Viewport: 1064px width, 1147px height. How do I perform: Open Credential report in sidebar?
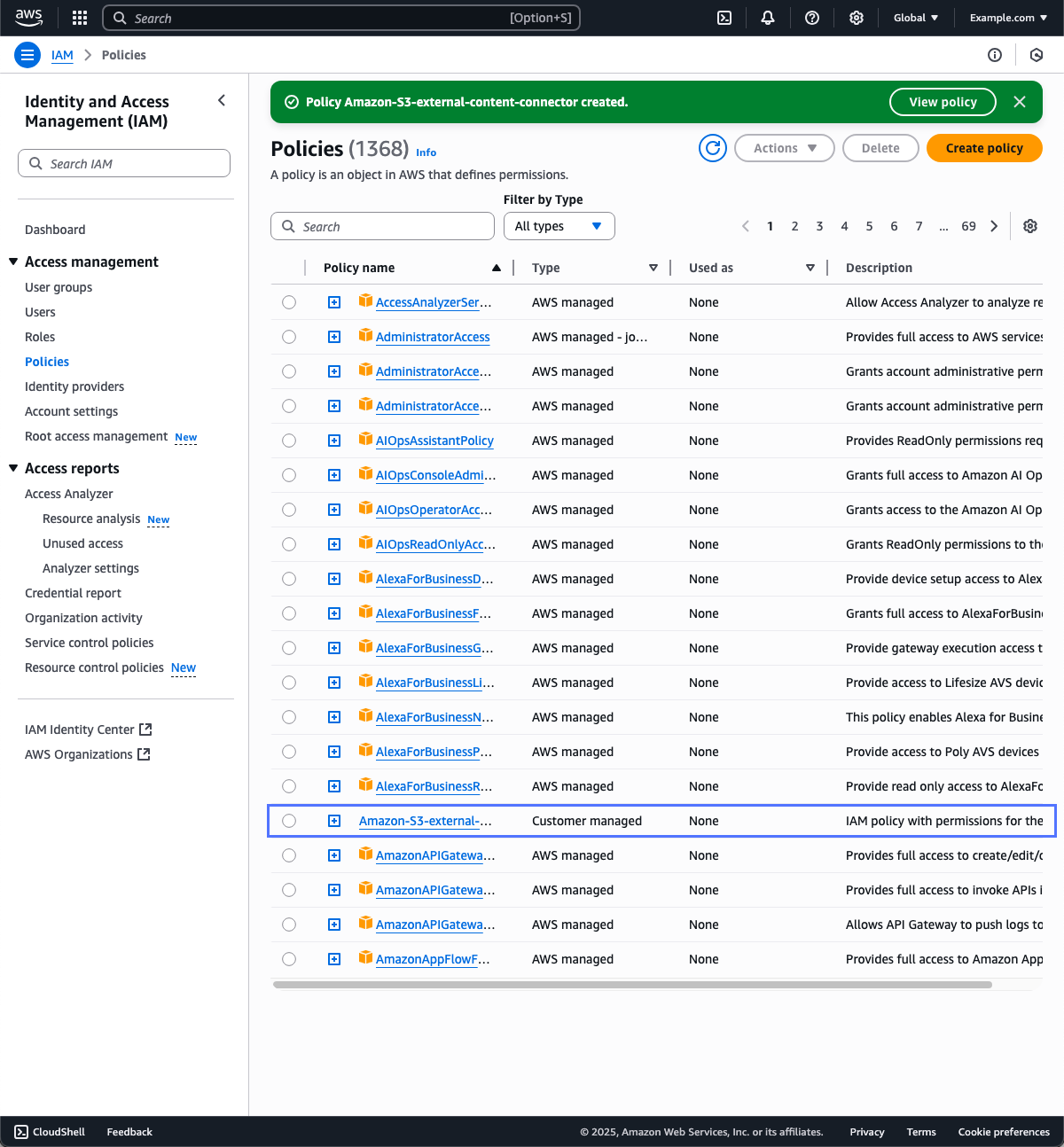pyautogui.click(x=73, y=593)
